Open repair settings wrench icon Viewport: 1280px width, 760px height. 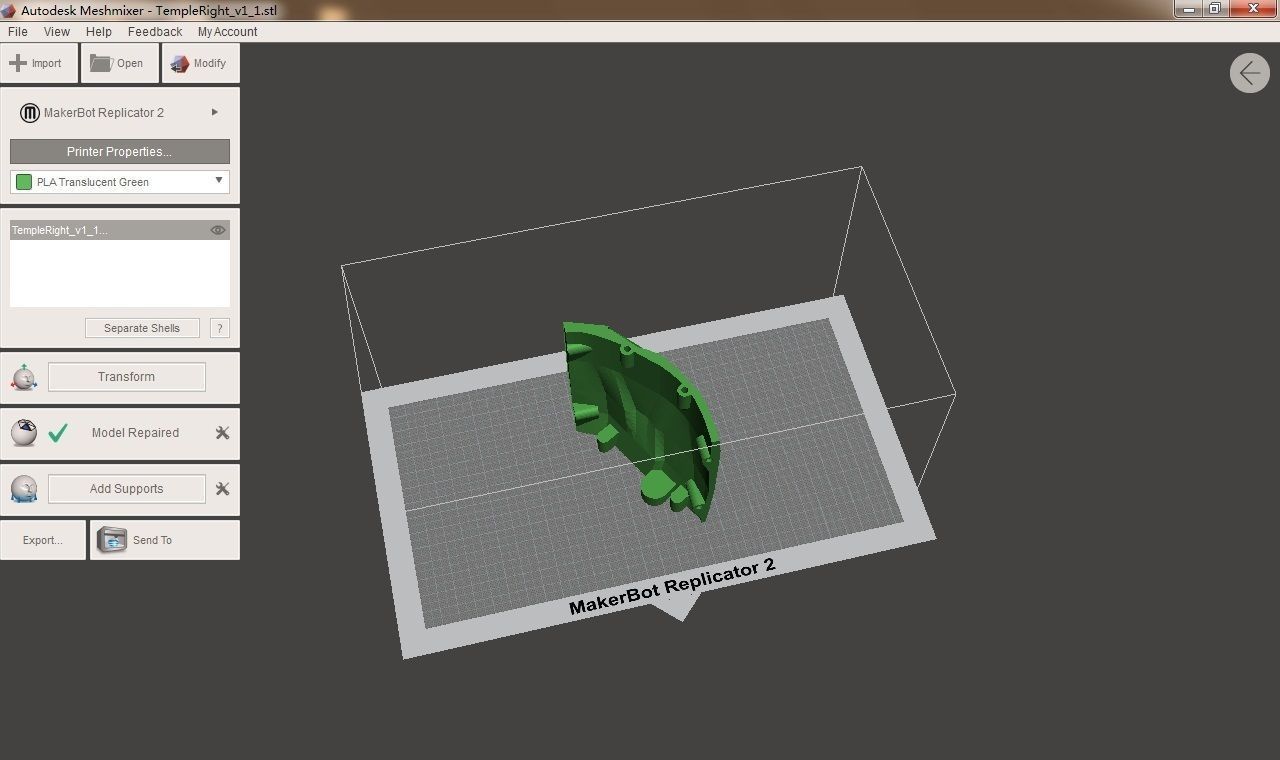coord(222,433)
